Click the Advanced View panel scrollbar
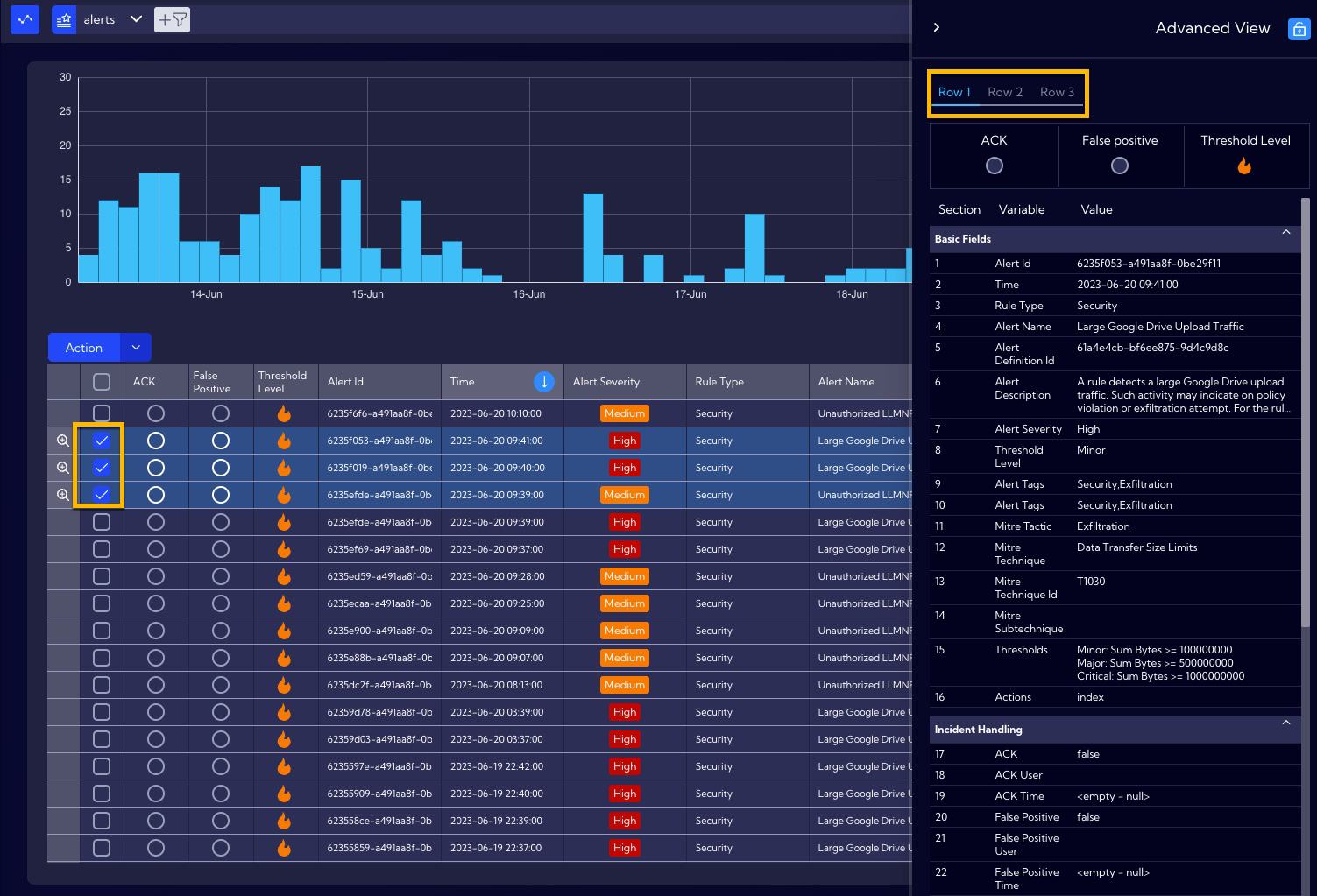This screenshot has height=896, width=1317. 1306,412
